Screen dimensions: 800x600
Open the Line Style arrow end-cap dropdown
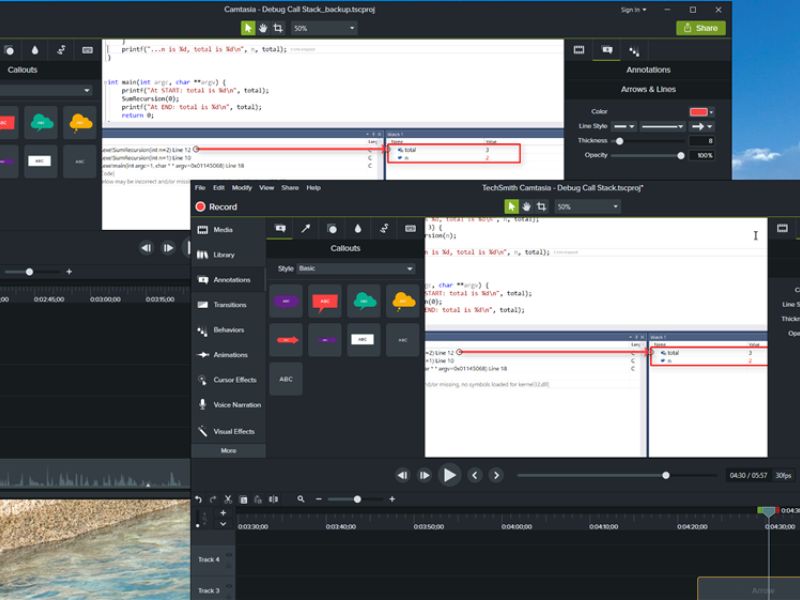(x=702, y=126)
